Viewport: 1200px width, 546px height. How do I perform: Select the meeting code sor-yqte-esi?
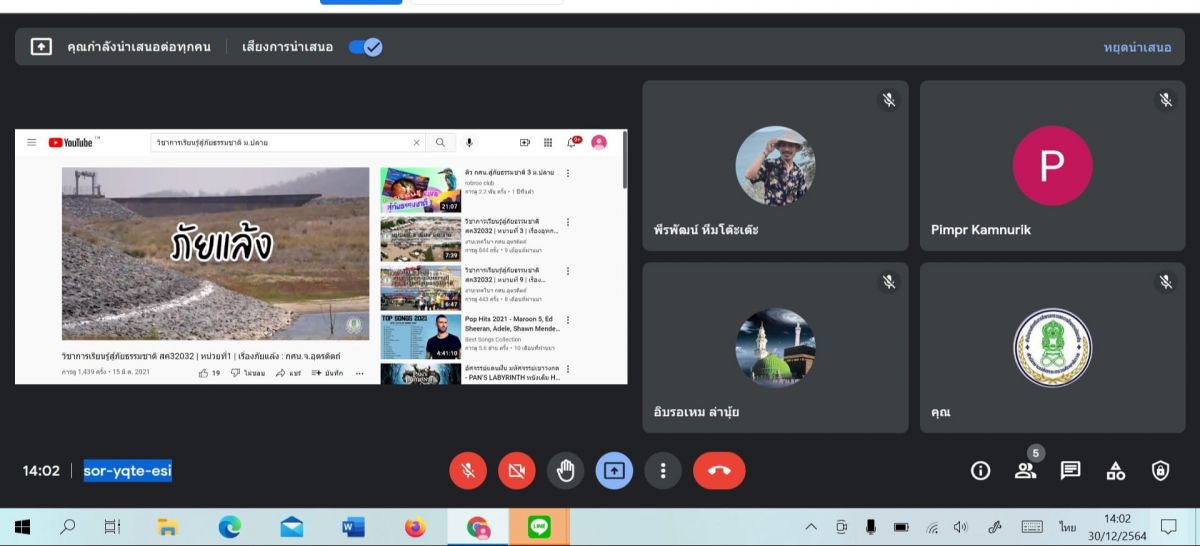point(127,471)
